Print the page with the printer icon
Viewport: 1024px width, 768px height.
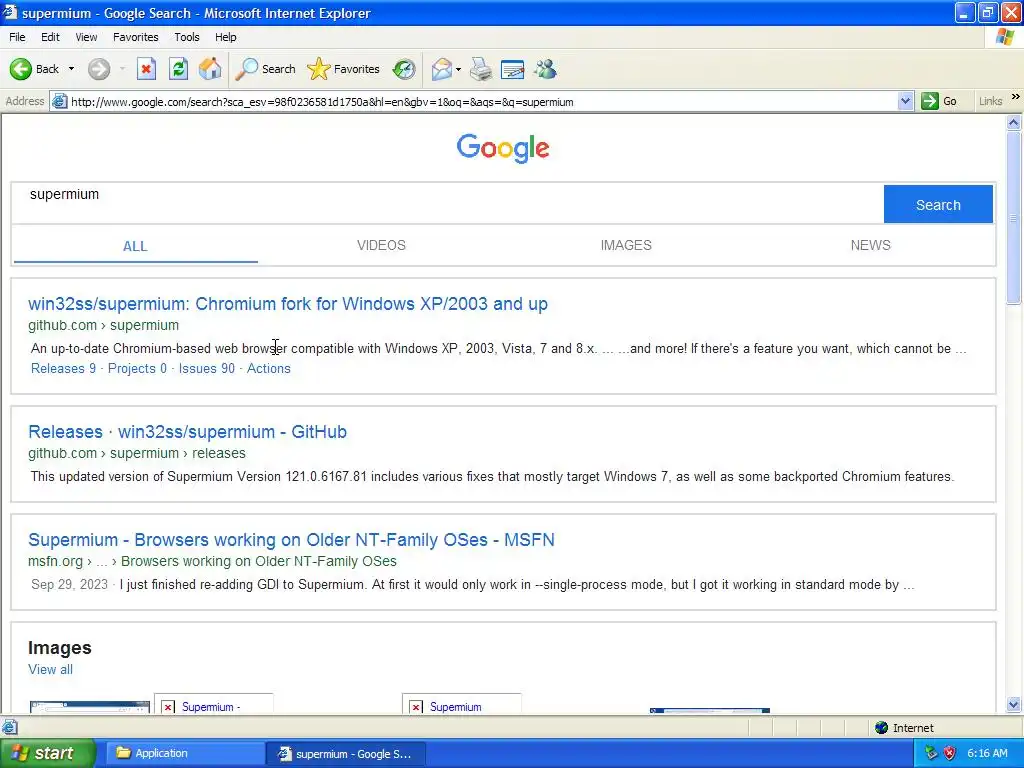click(481, 69)
